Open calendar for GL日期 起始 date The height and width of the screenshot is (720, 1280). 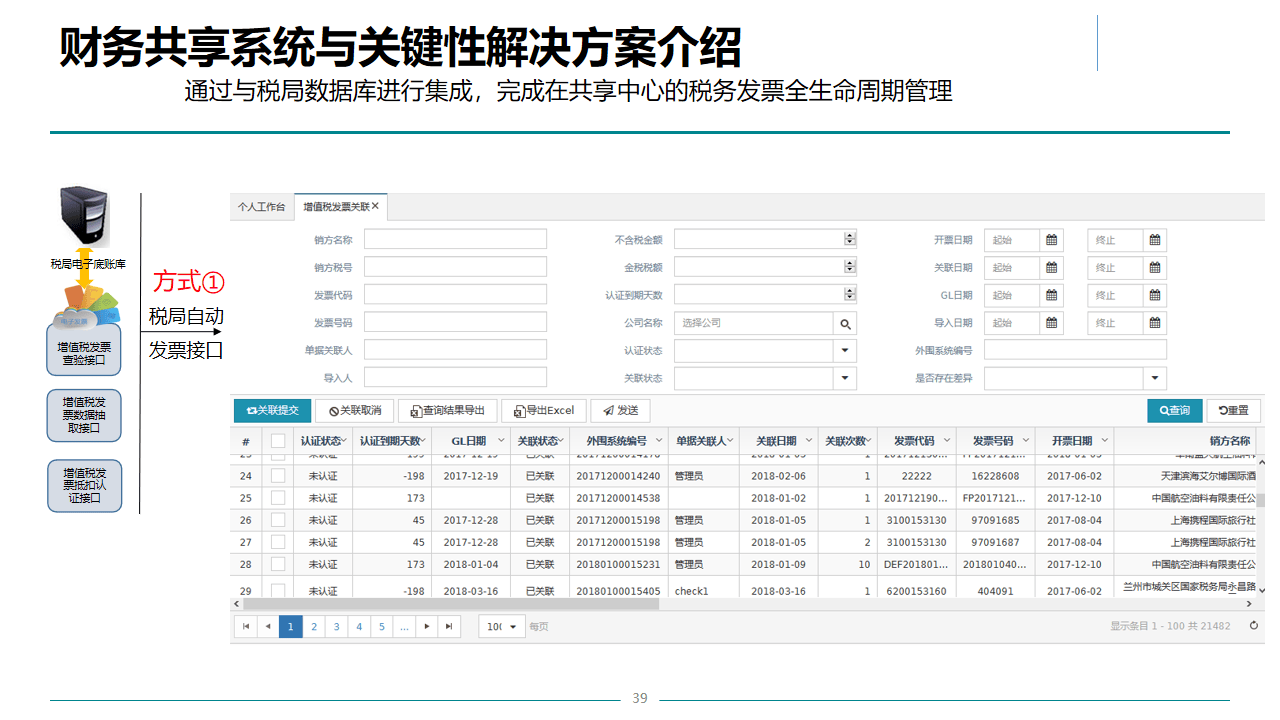1051,295
